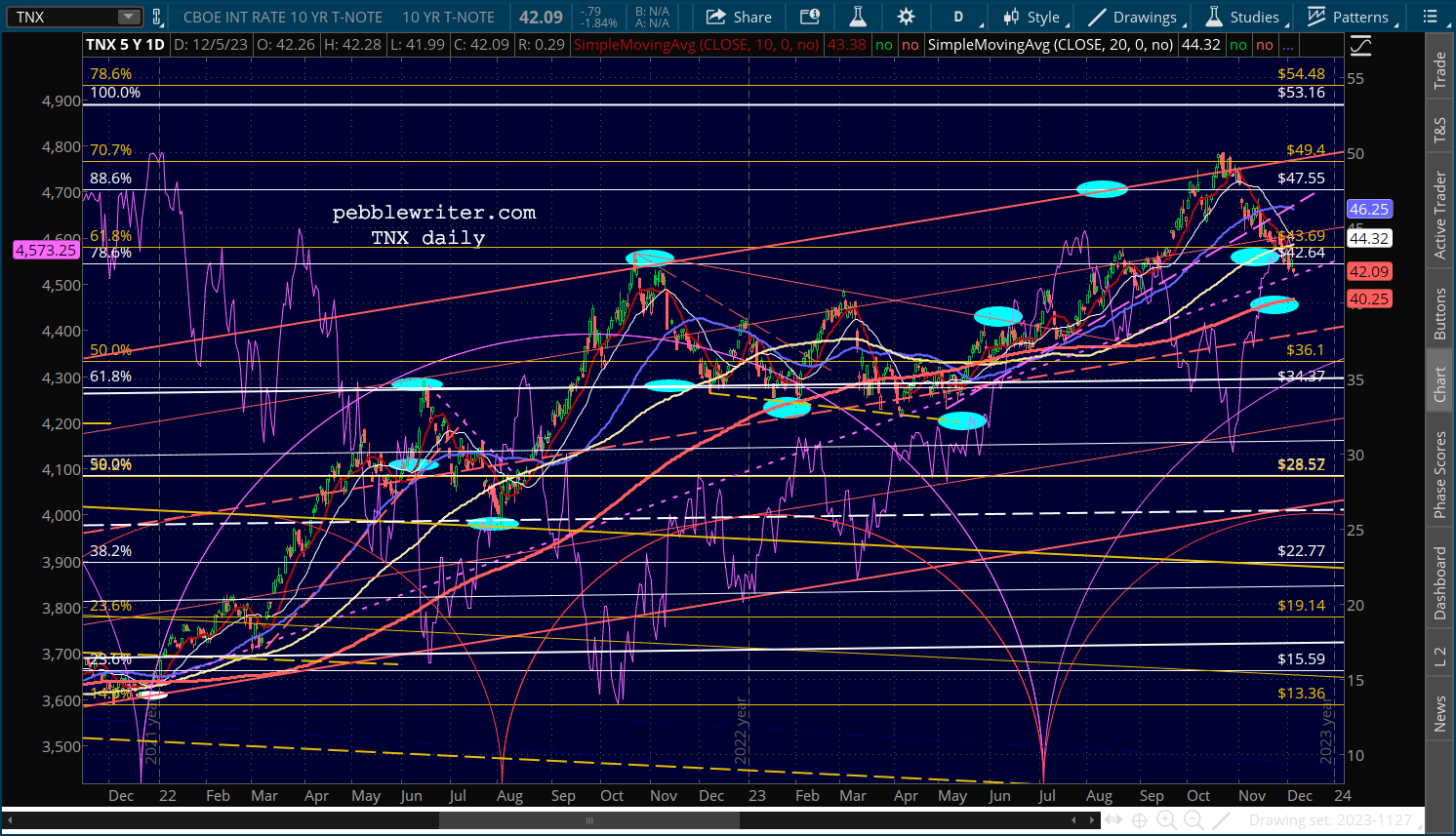Viewport: 1456px width, 836px height.
Task: Click the $47.55 Fibonacci level label
Action: coord(1301,178)
